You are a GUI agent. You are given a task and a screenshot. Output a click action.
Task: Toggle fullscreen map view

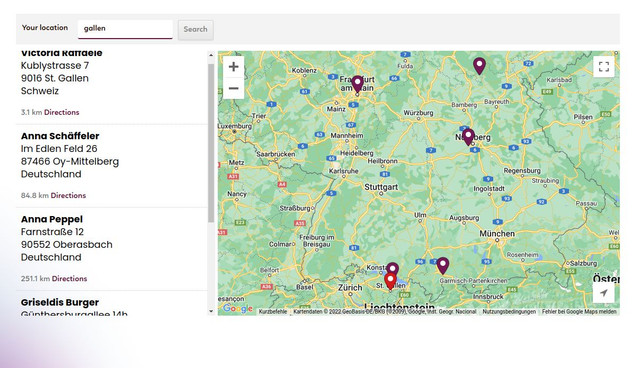(x=604, y=67)
